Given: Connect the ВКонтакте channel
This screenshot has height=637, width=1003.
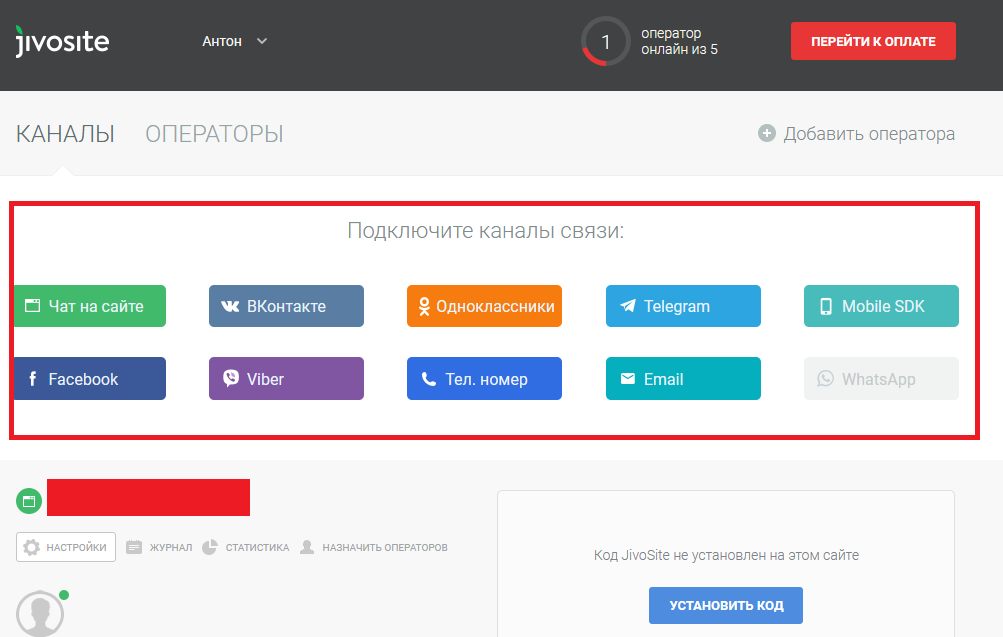Looking at the screenshot, I should [x=286, y=306].
